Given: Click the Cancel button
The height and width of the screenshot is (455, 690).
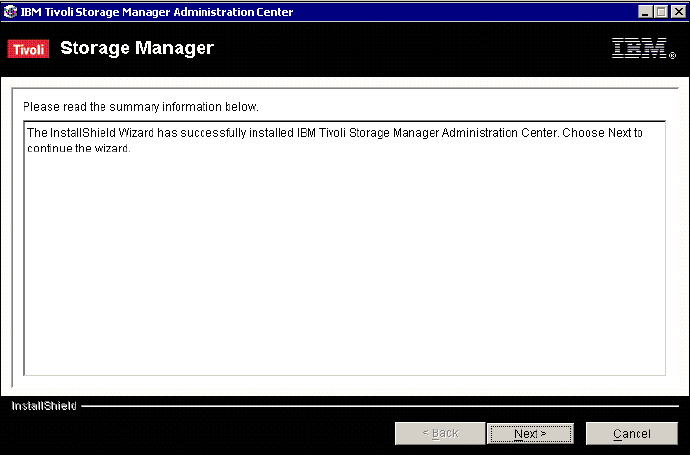Looking at the screenshot, I should click(631, 433).
